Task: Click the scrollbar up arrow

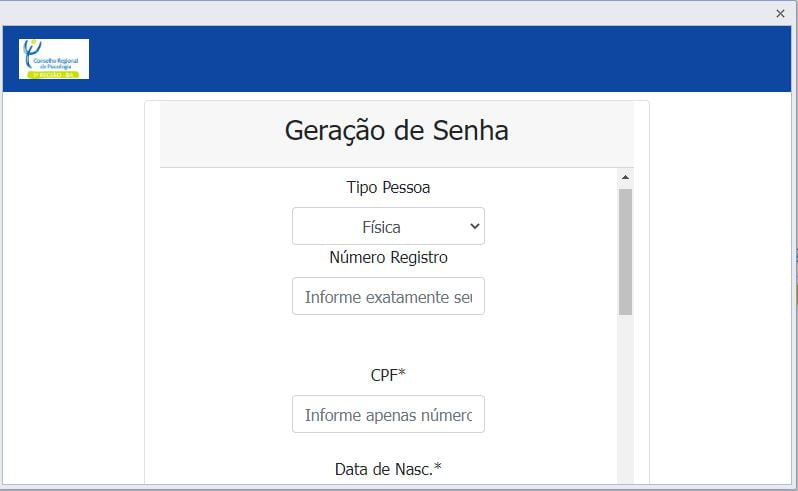Action: (x=625, y=178)
